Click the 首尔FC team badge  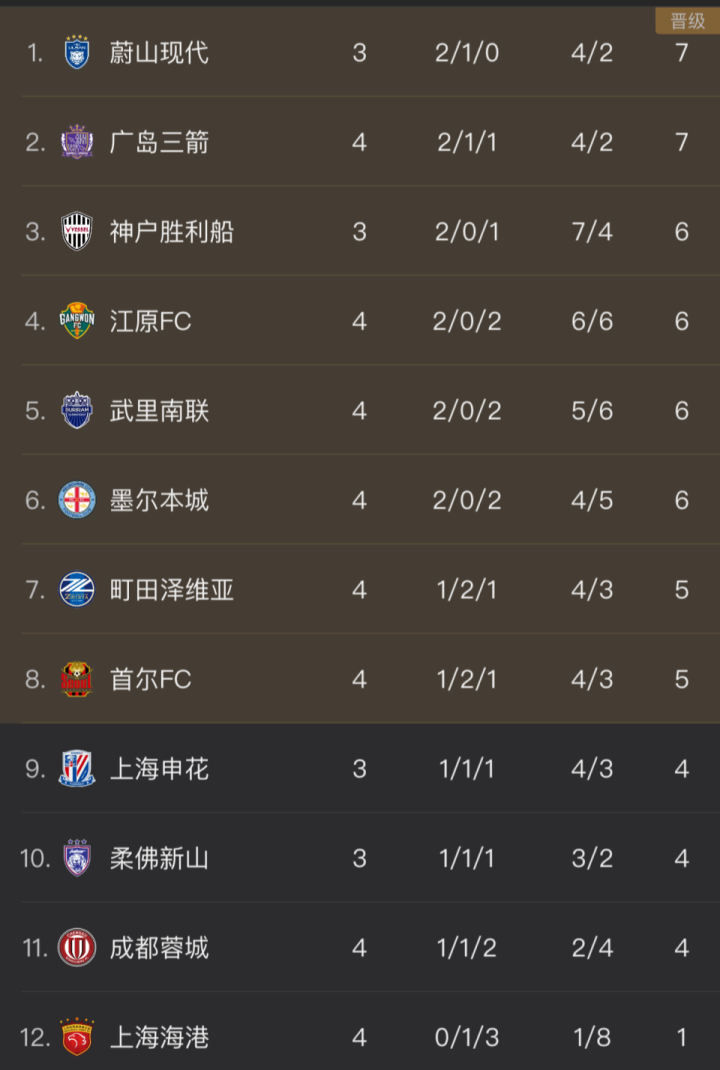coord(77,679)
